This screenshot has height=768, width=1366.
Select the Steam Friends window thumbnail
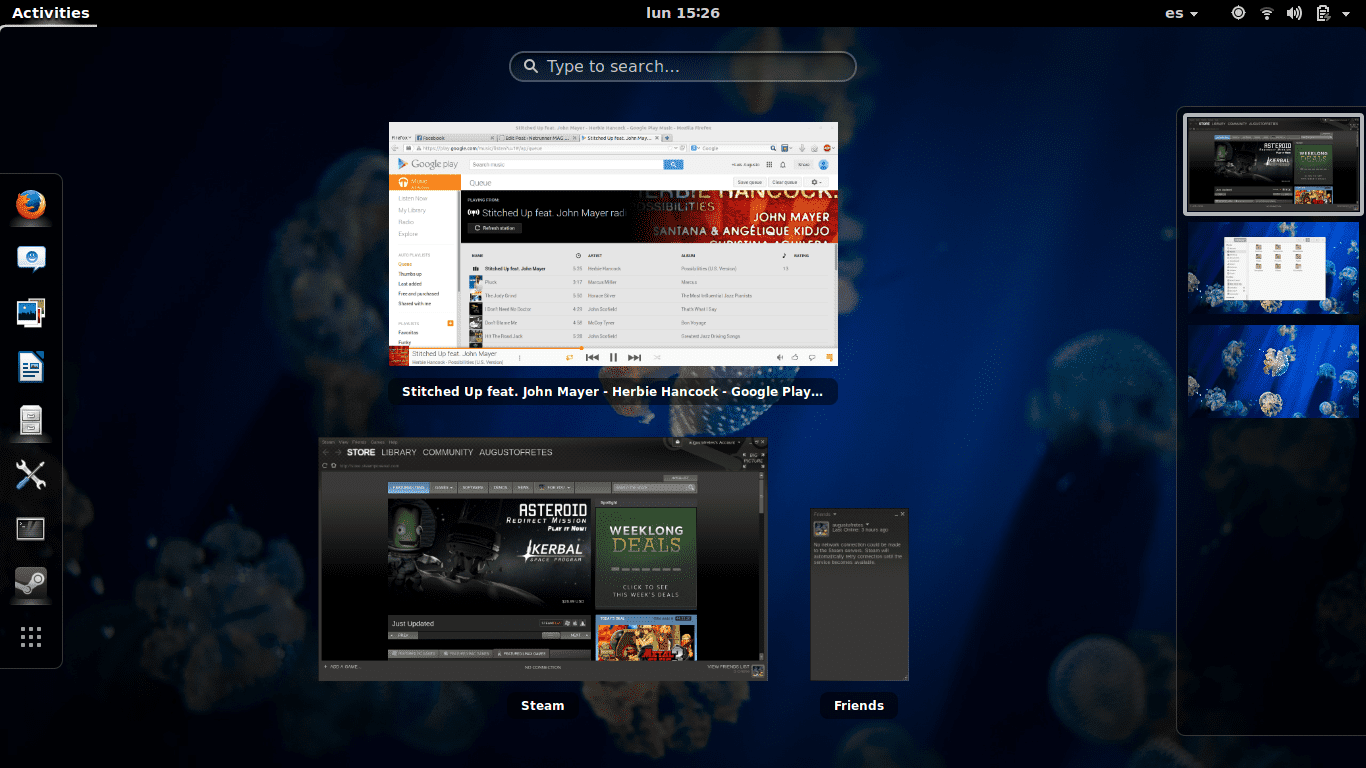coord(859,595)
